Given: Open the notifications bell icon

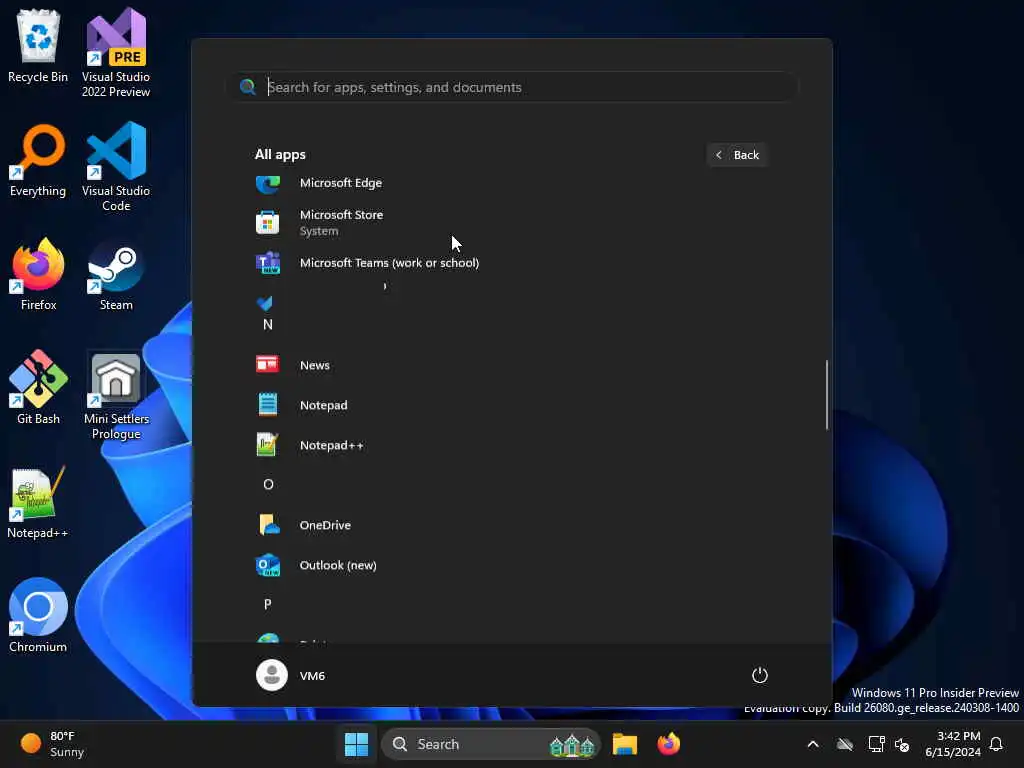Looking at the screenshot, I should (996, 744).
